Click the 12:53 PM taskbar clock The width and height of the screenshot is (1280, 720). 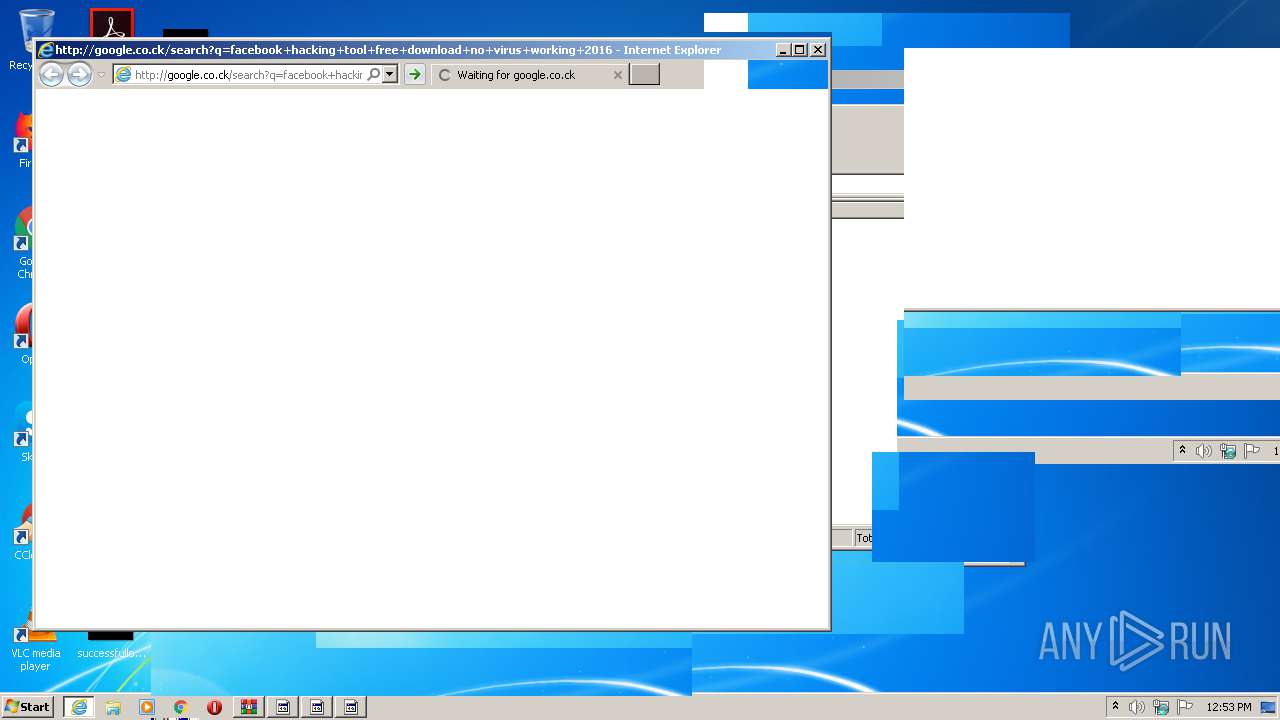(1229, 707)
